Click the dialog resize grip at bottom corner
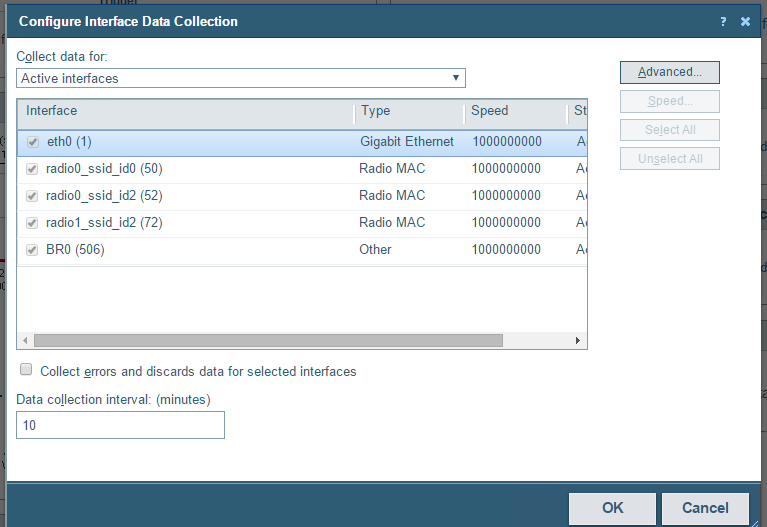767x527 pixels. coord(755,523)
